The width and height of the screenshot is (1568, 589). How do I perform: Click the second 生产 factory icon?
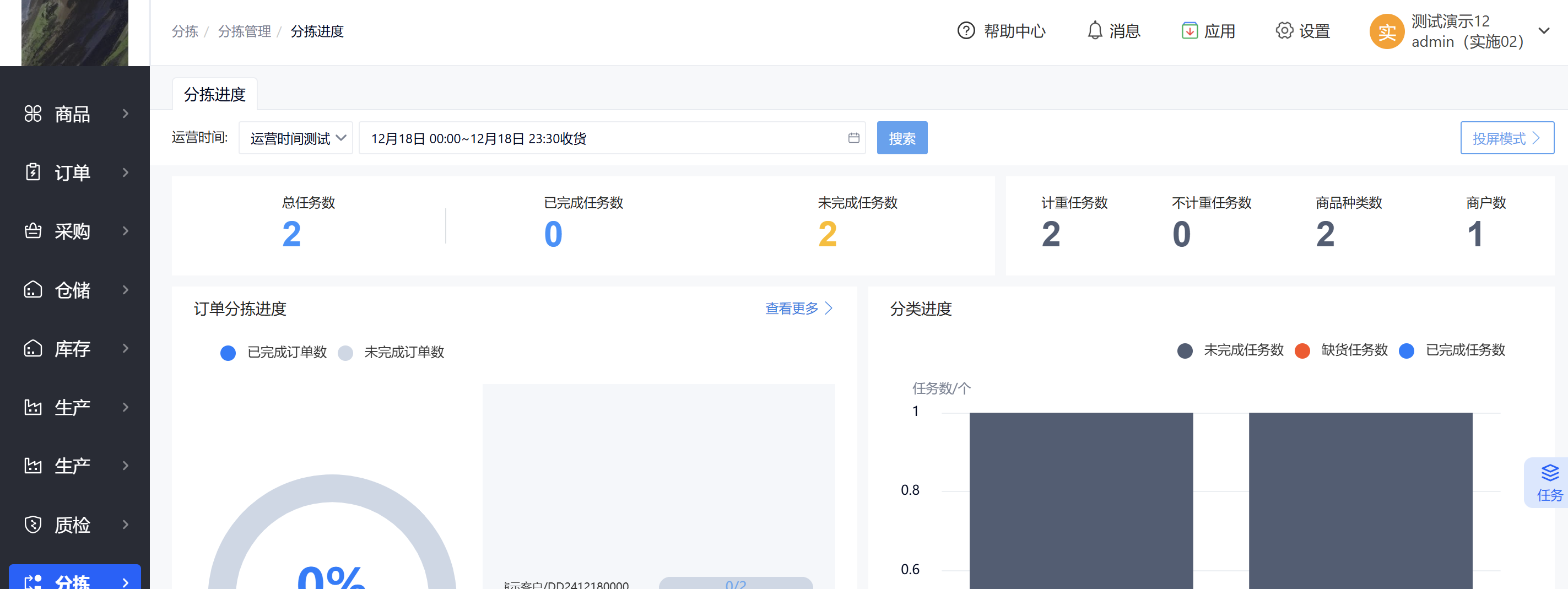[33, 466]
